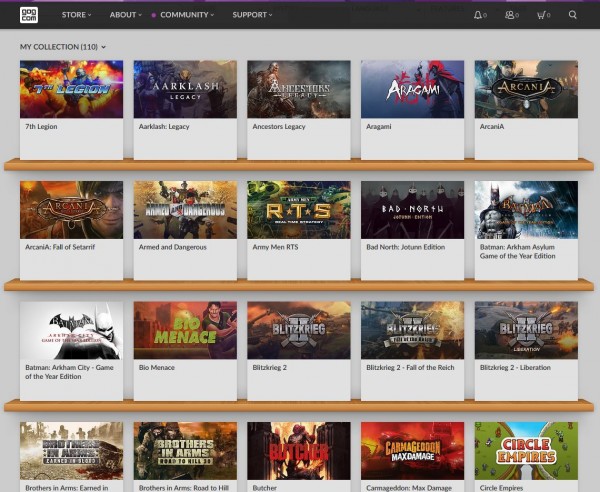Open Batman Arkham Asylum cover
Viewport: 600px width, 492px height.
pos(526,210)
